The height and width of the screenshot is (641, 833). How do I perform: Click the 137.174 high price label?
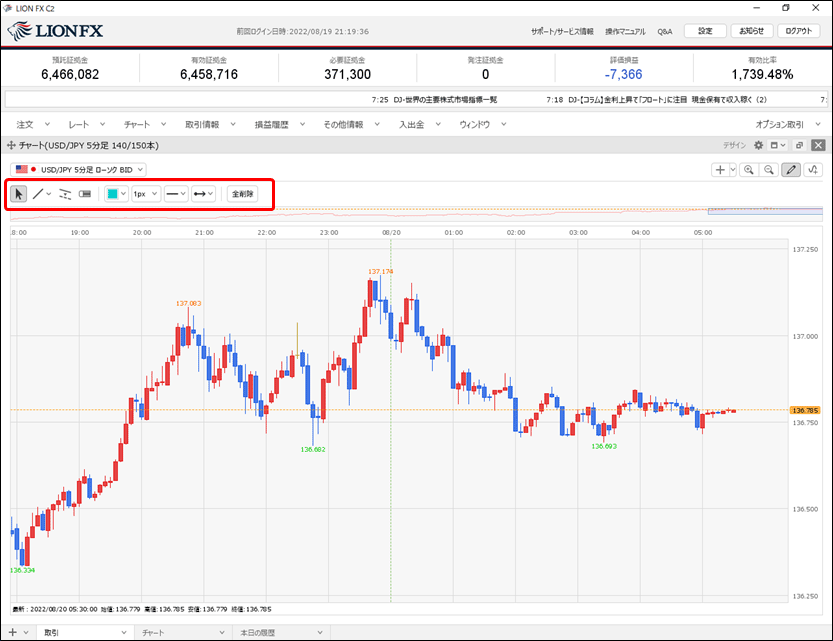tap(380, 271)
